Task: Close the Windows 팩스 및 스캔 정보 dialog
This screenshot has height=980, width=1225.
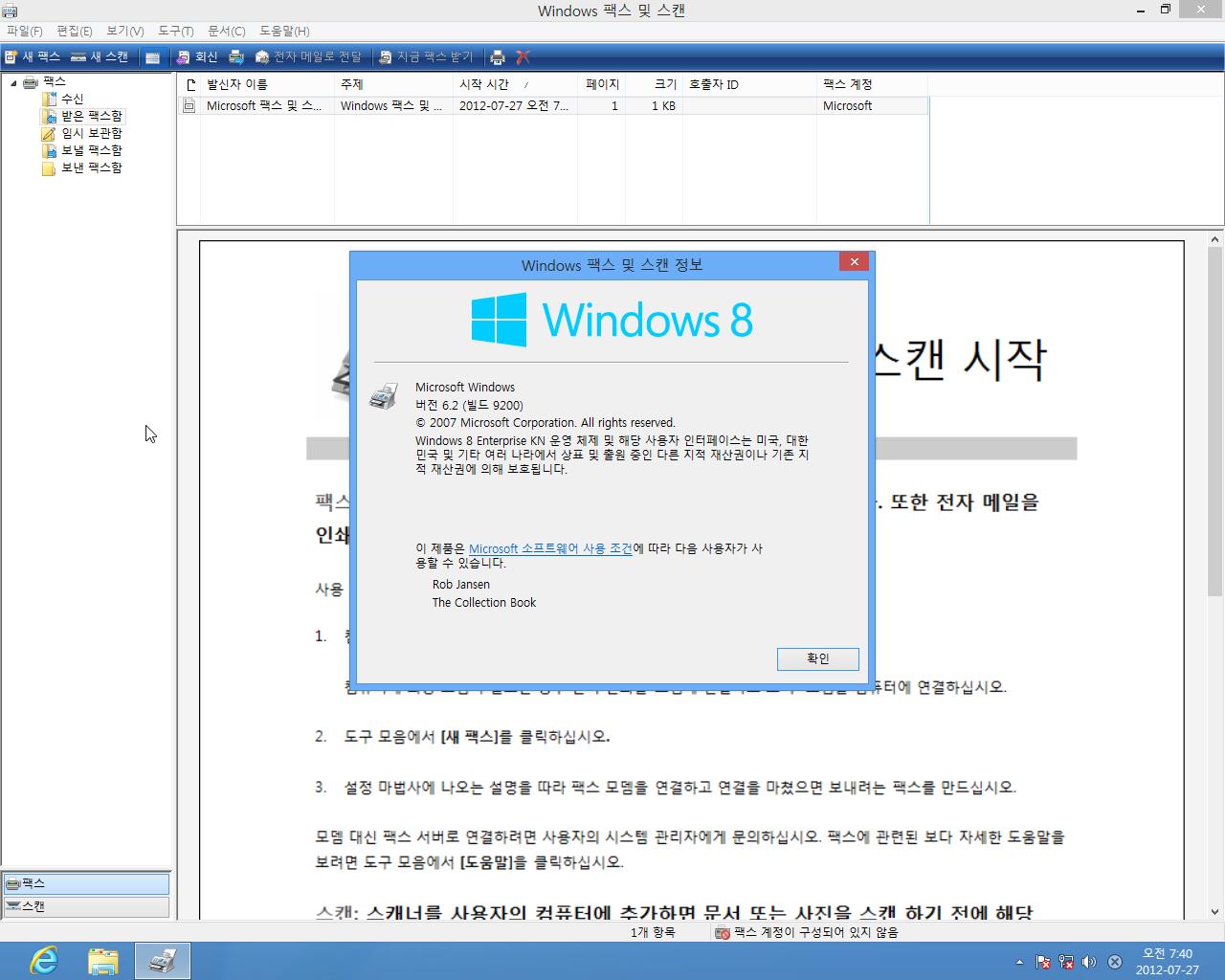Action: coord(854,261)
